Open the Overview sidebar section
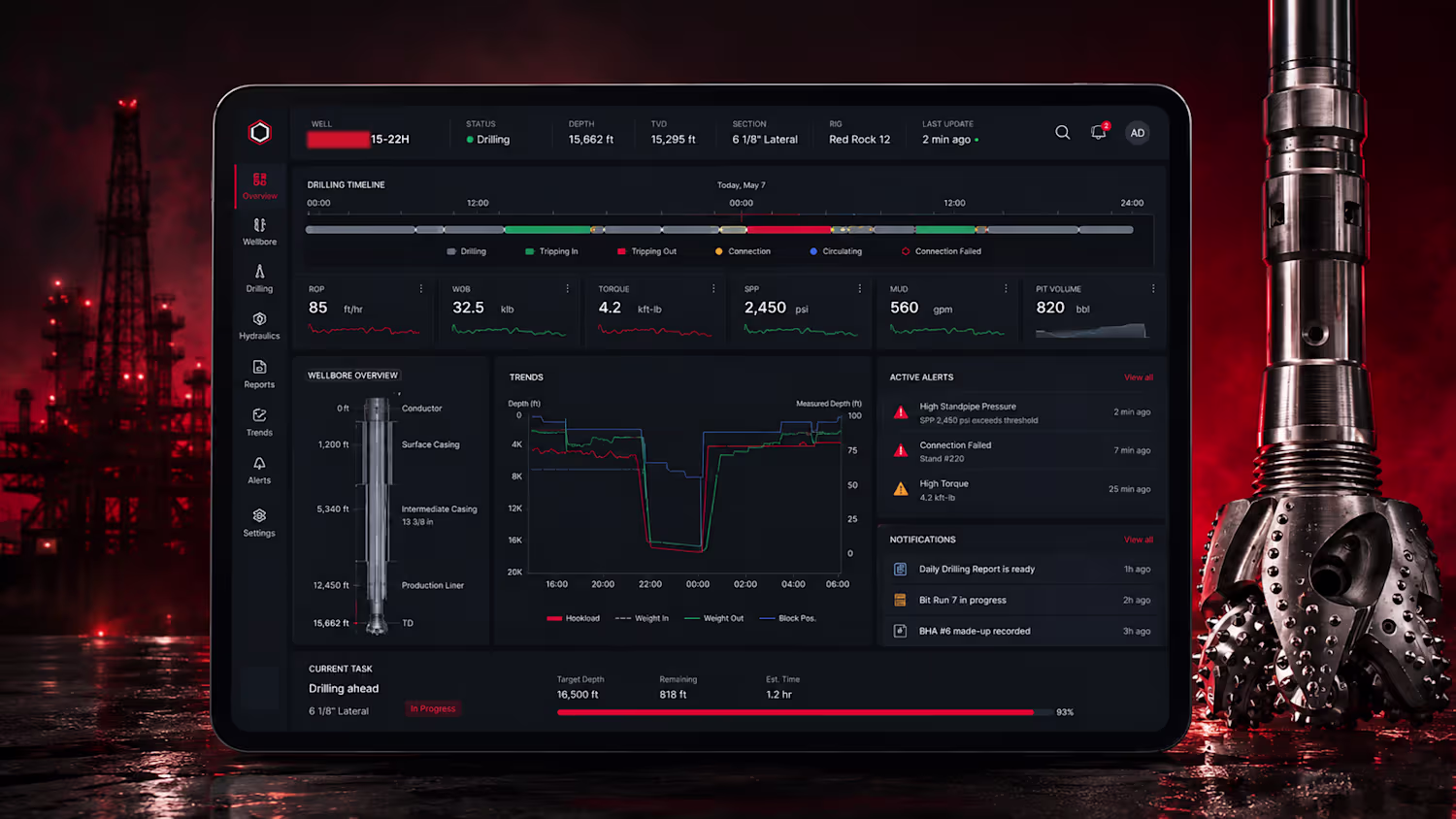Screen dimensions: 1456x819 coord(259,186)
